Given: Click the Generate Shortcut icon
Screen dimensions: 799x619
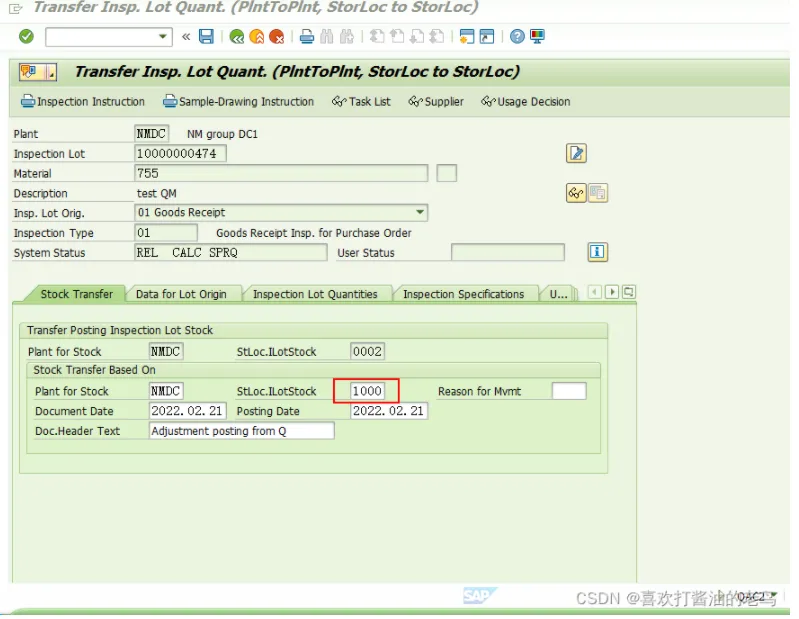Looking at the screenshot, I should pyautogui.click(x=487, y=37).
